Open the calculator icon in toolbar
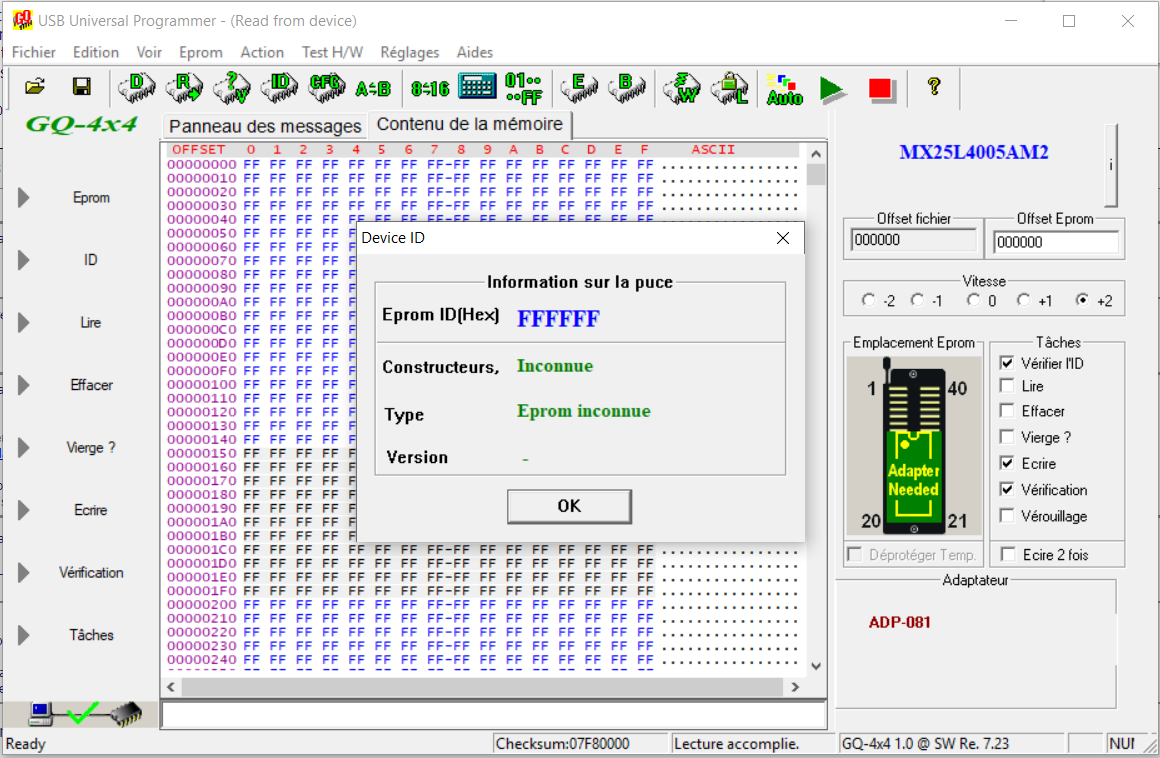The image size is (1160, 758). (477, 88)
